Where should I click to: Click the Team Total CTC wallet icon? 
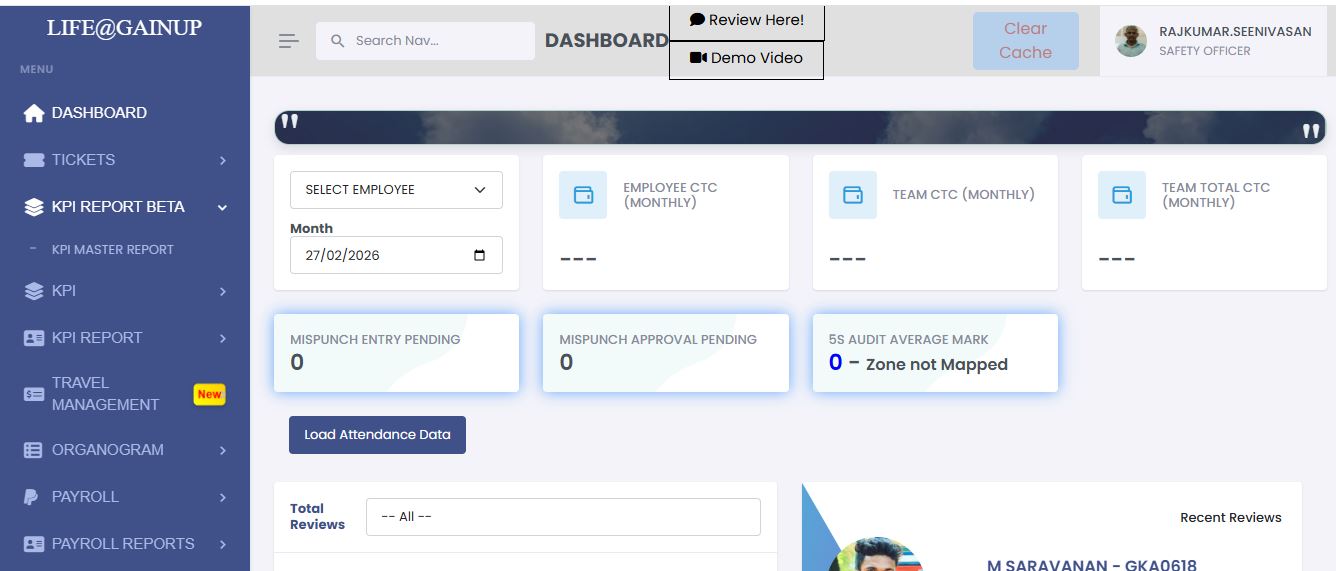coord(1122,195)
